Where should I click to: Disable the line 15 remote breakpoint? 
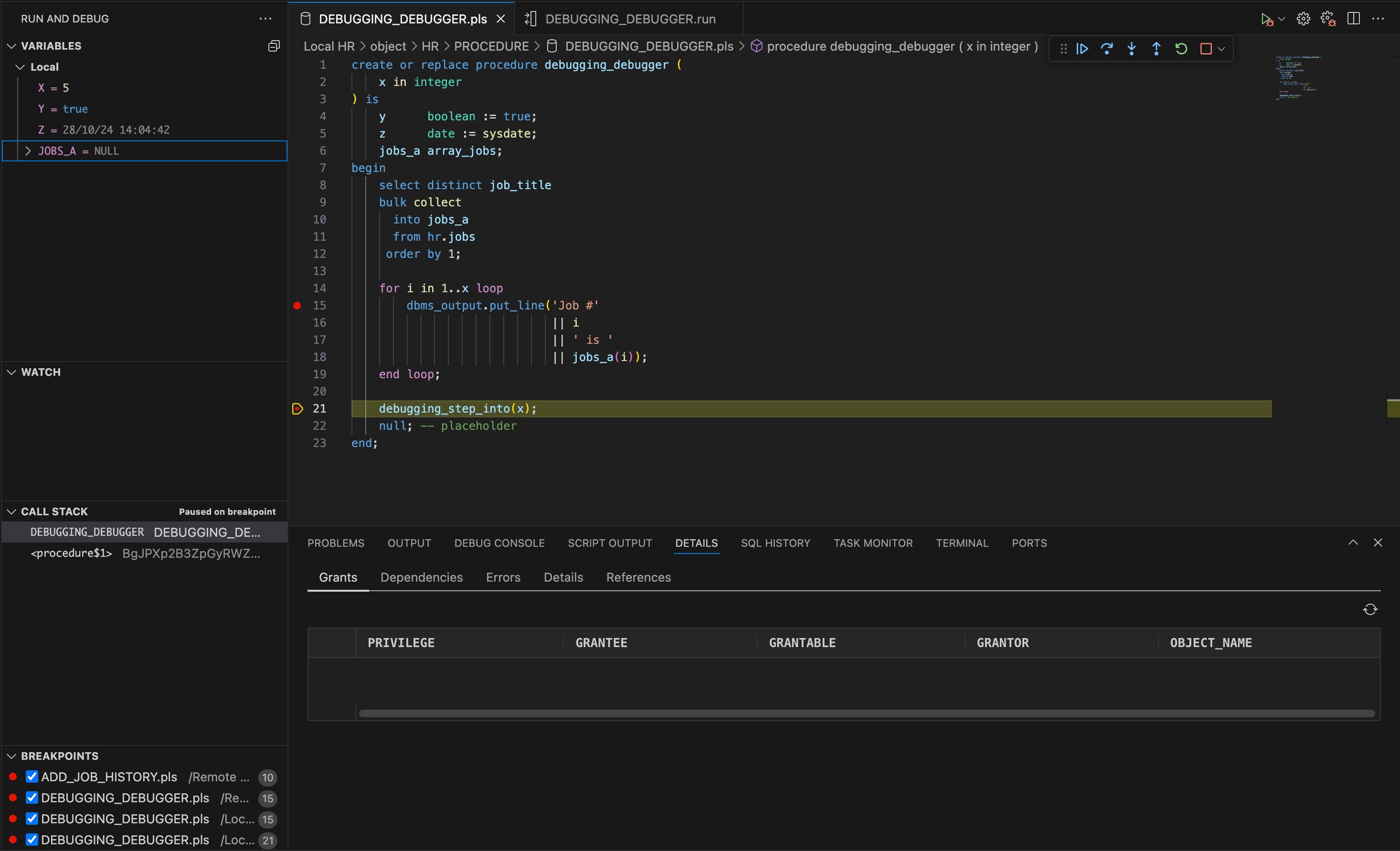32,798
